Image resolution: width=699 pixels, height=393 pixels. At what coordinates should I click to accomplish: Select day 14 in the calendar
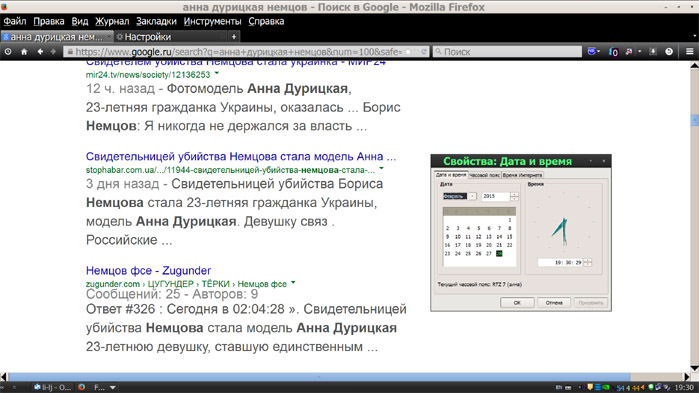(499, 237)
